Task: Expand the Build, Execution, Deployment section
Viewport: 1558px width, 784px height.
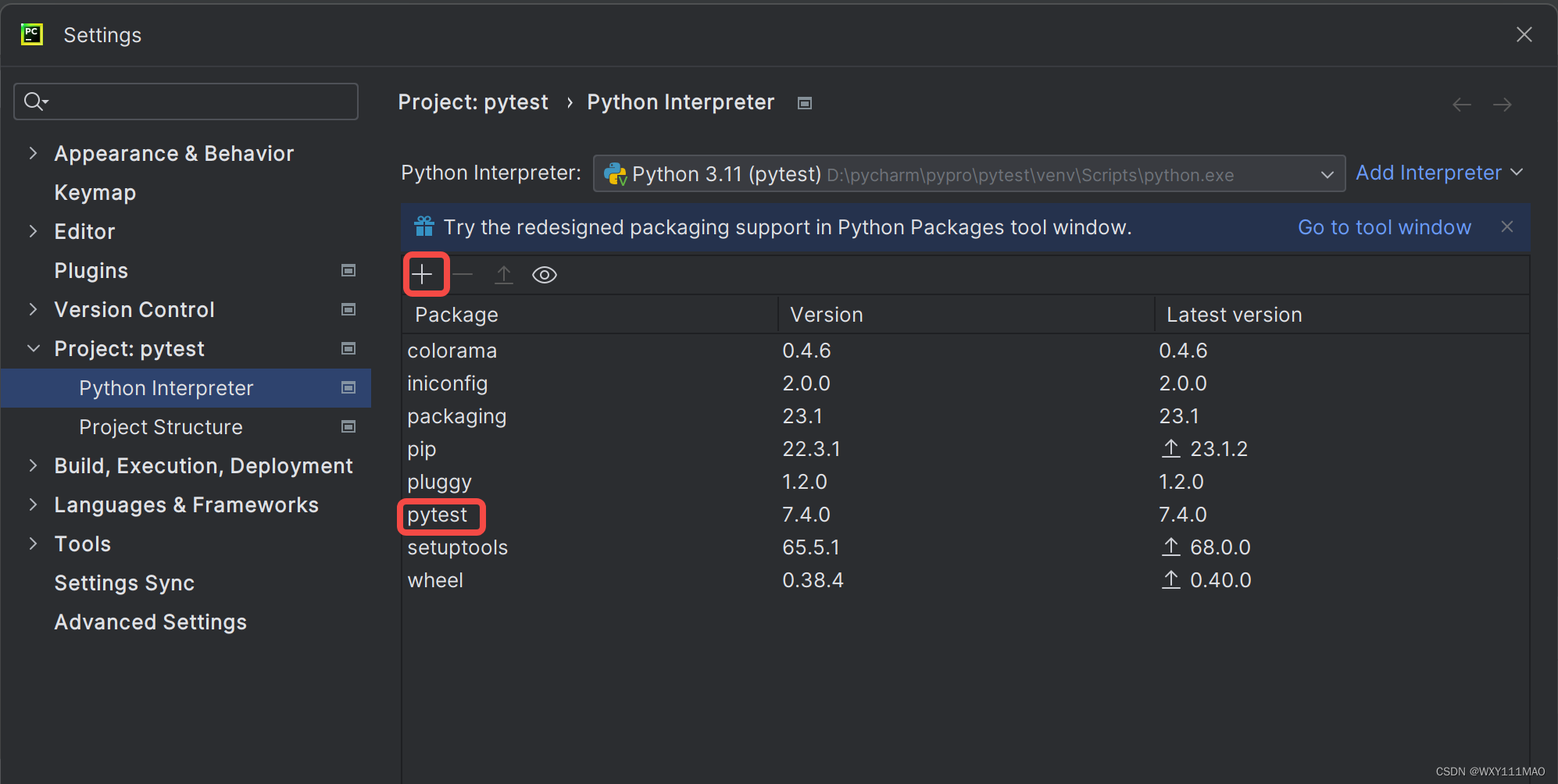Action: (33, 465)
